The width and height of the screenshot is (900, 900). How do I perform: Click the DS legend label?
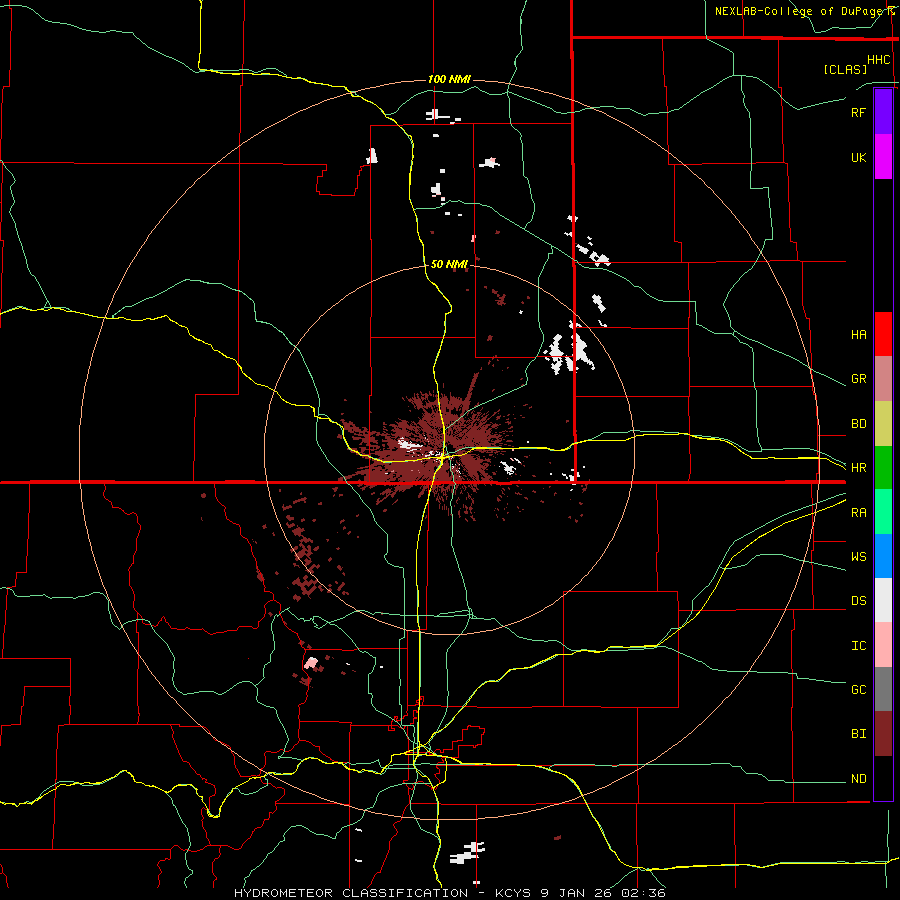point(858,601)
